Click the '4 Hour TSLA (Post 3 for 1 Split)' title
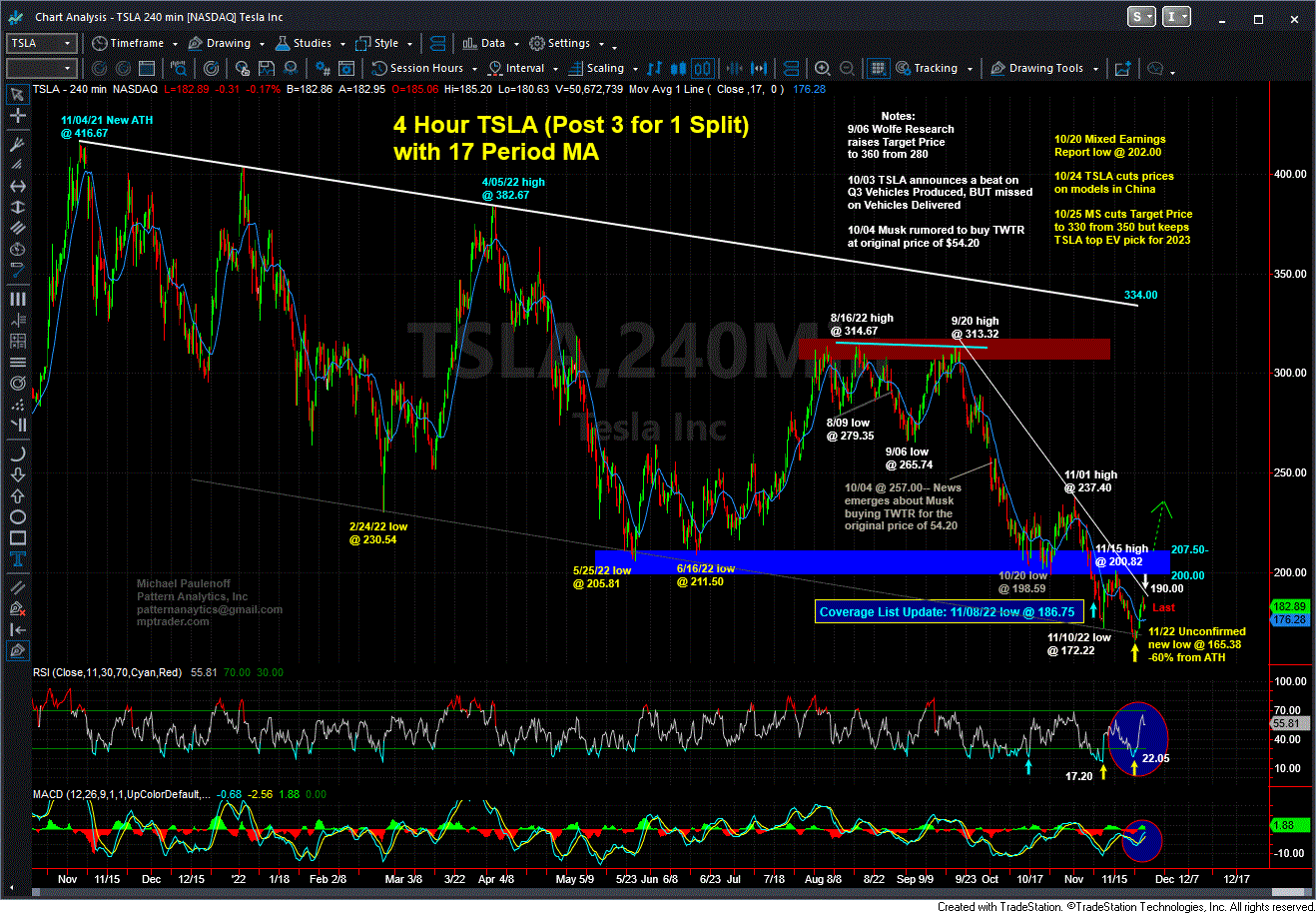Viewport: 1316px width, 913px height. click(571, 125)
